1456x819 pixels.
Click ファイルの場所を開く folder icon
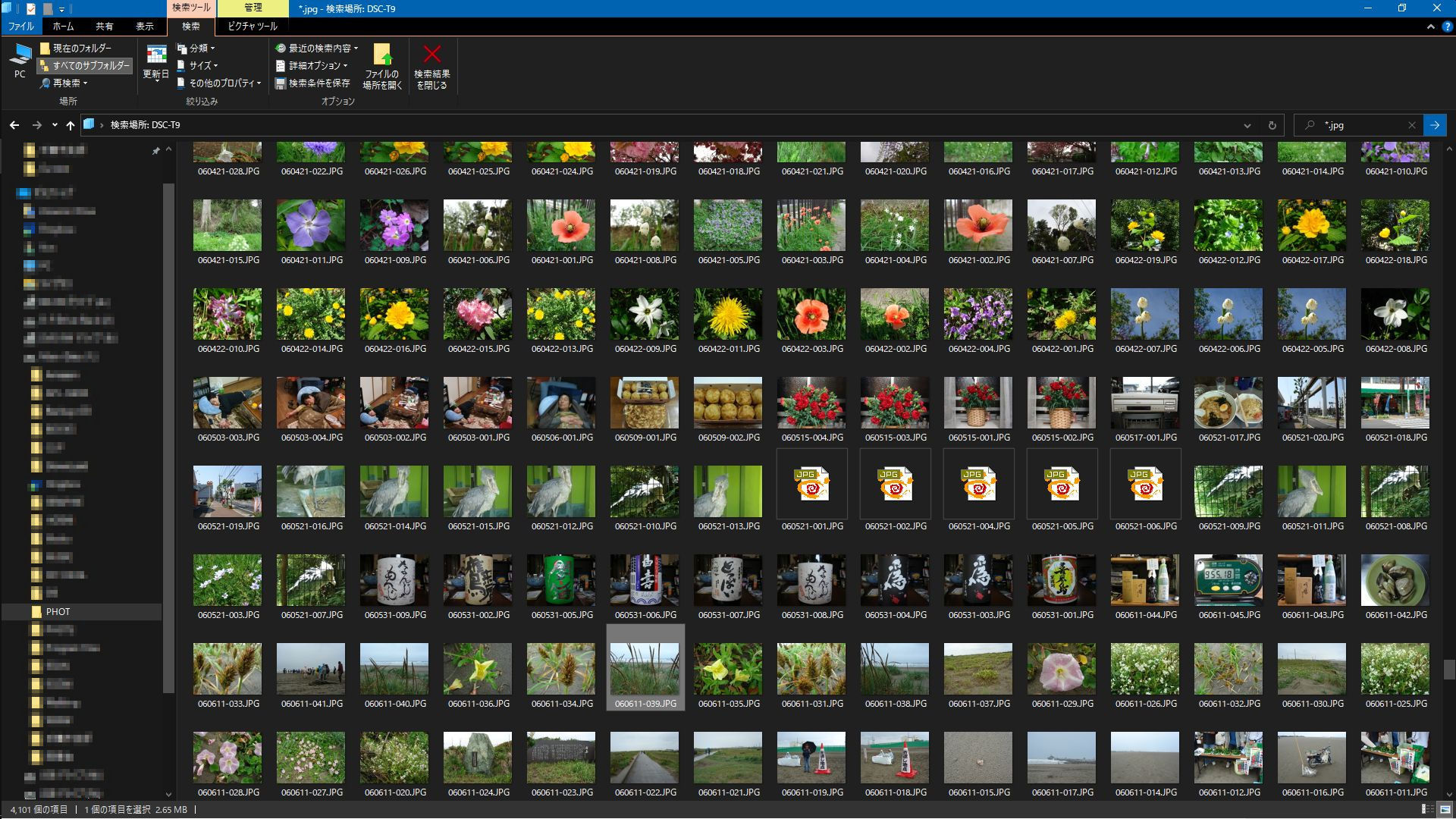[x=382, y=55]
